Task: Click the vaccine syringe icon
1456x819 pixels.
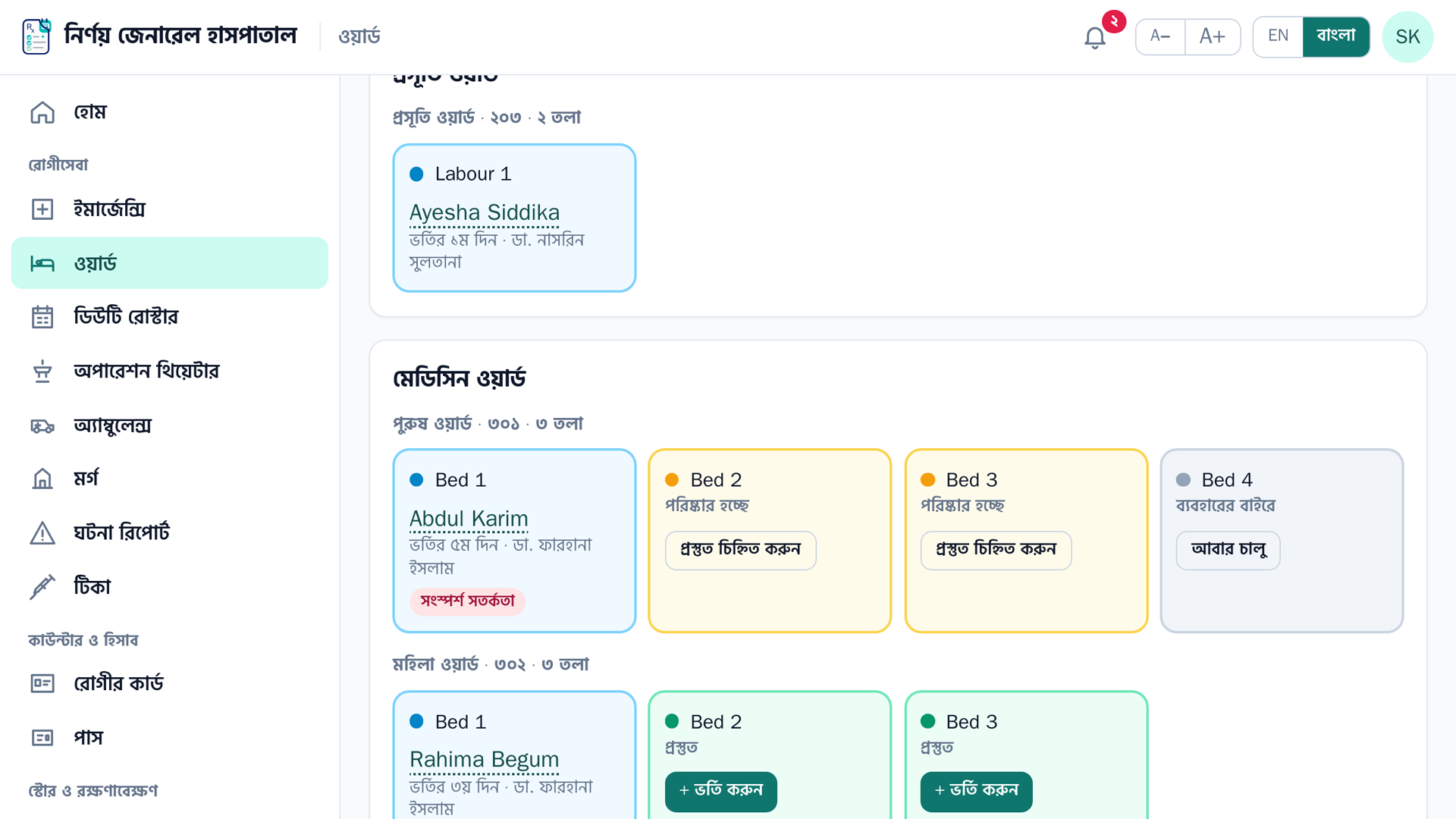Action: tap(42, 587)
